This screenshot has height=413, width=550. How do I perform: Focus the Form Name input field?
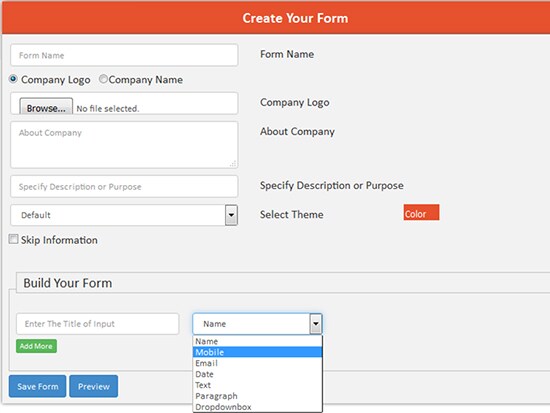[x=124, y=55]
